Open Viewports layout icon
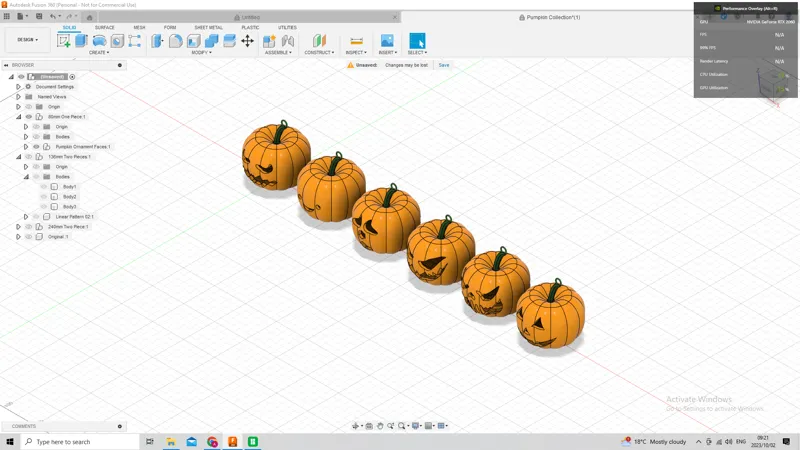 coord(441,426)
